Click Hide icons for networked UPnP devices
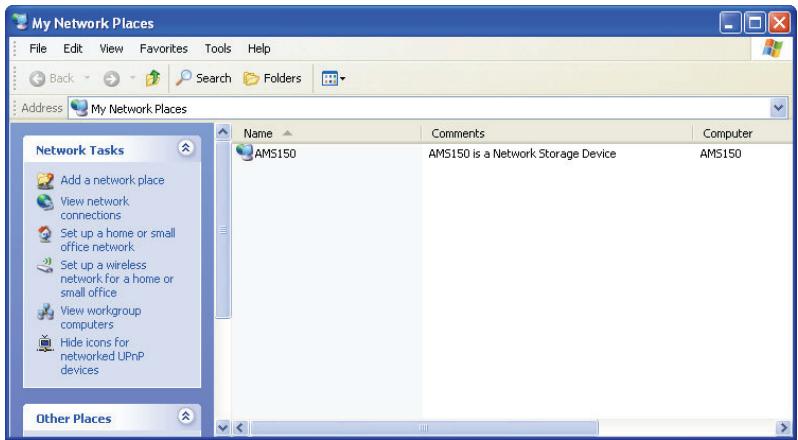The image size is (798, 440). pos(102,356)
